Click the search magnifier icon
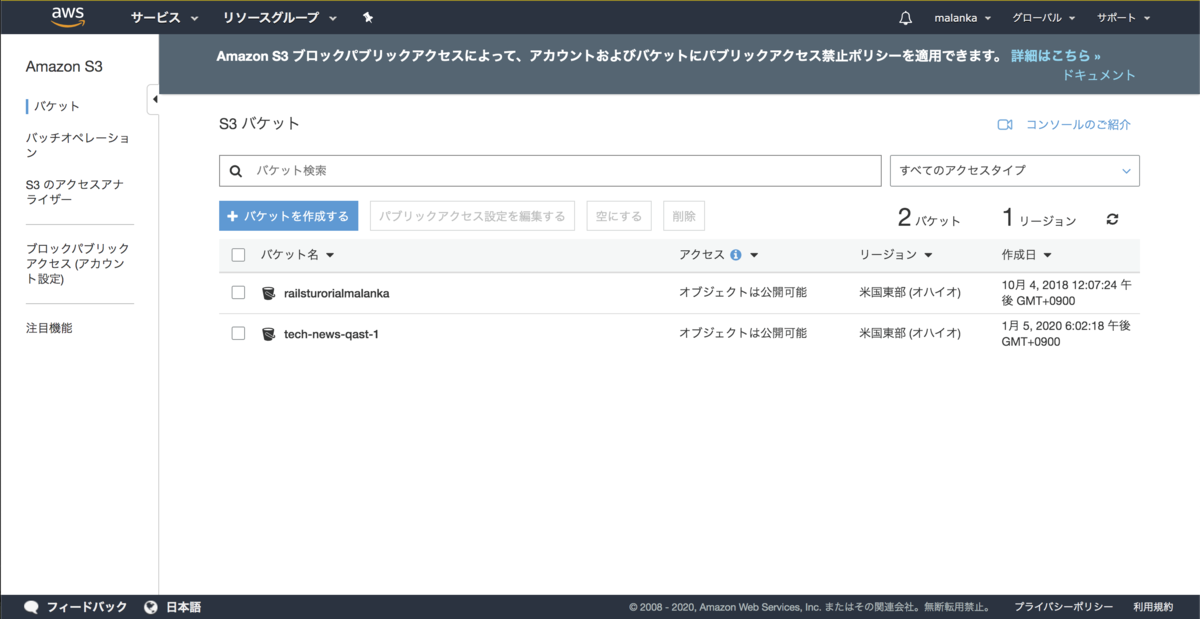Screen dimensions: 1200x619 (236, 171)
